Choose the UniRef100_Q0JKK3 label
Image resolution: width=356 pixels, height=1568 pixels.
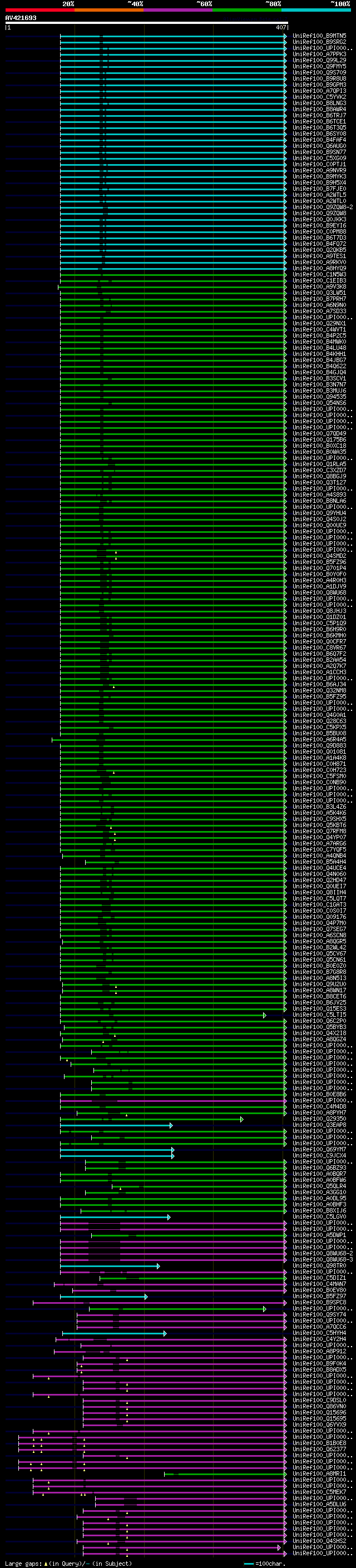[319, 219]
